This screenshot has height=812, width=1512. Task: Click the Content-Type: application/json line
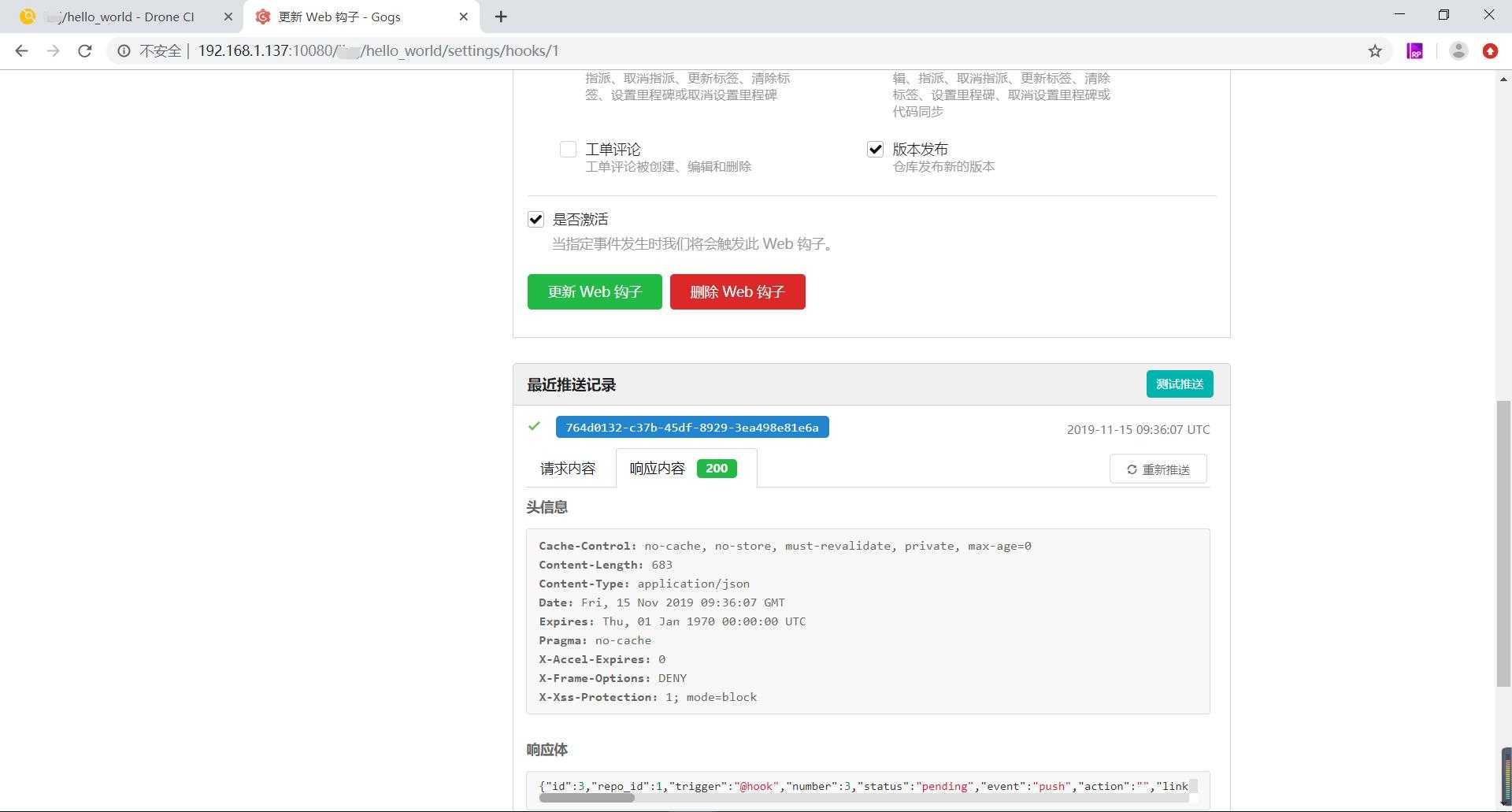[644, 584]
